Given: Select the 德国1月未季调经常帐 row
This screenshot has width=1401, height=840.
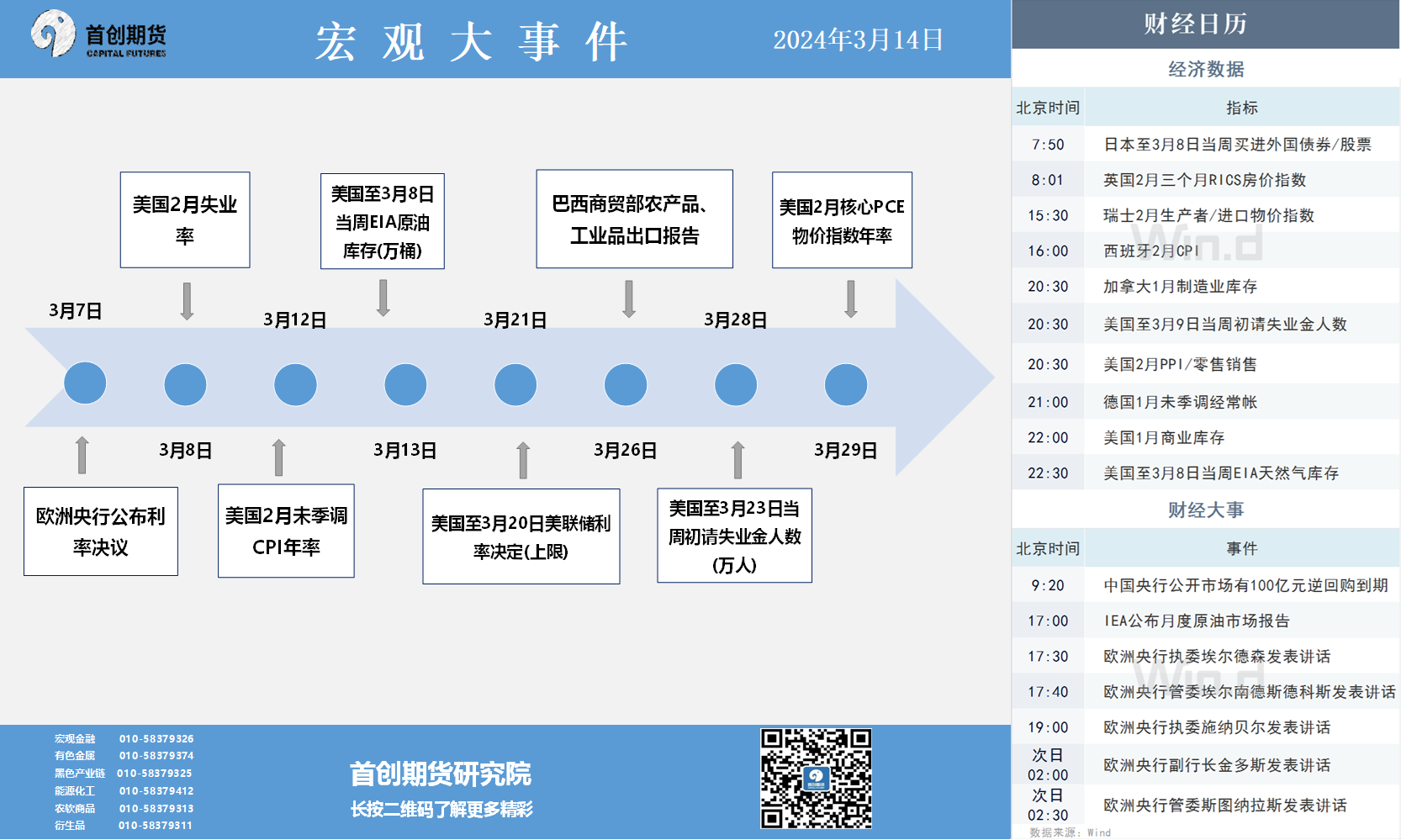Looking at the screenshot, I should tap(1205, 402).
